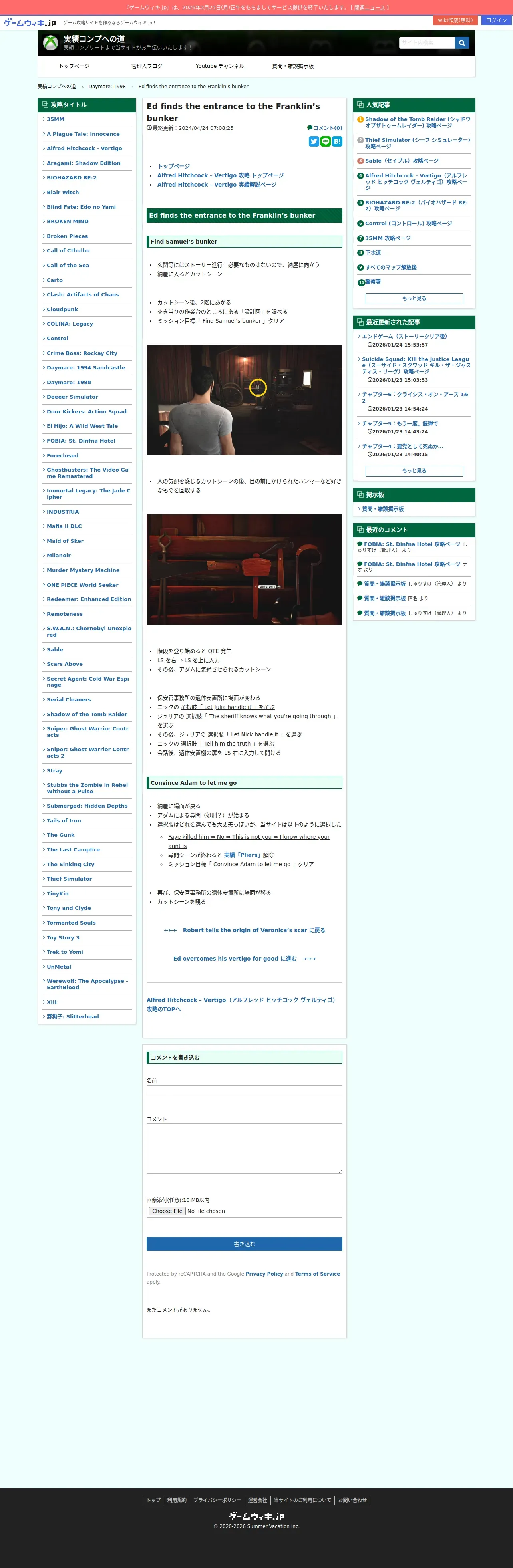Click もっと見る under 最近更新された記事
This screenshot has width=513, height=1568.
click(x=414, y=471)
